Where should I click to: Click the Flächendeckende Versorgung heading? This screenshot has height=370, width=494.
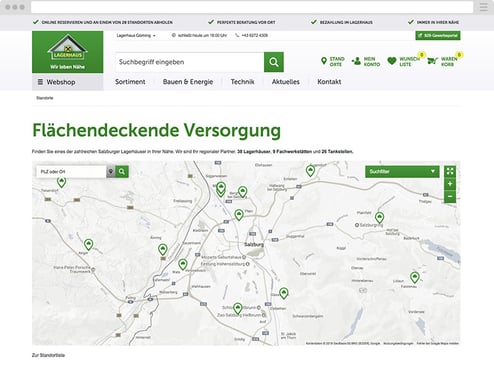point(156,130)
